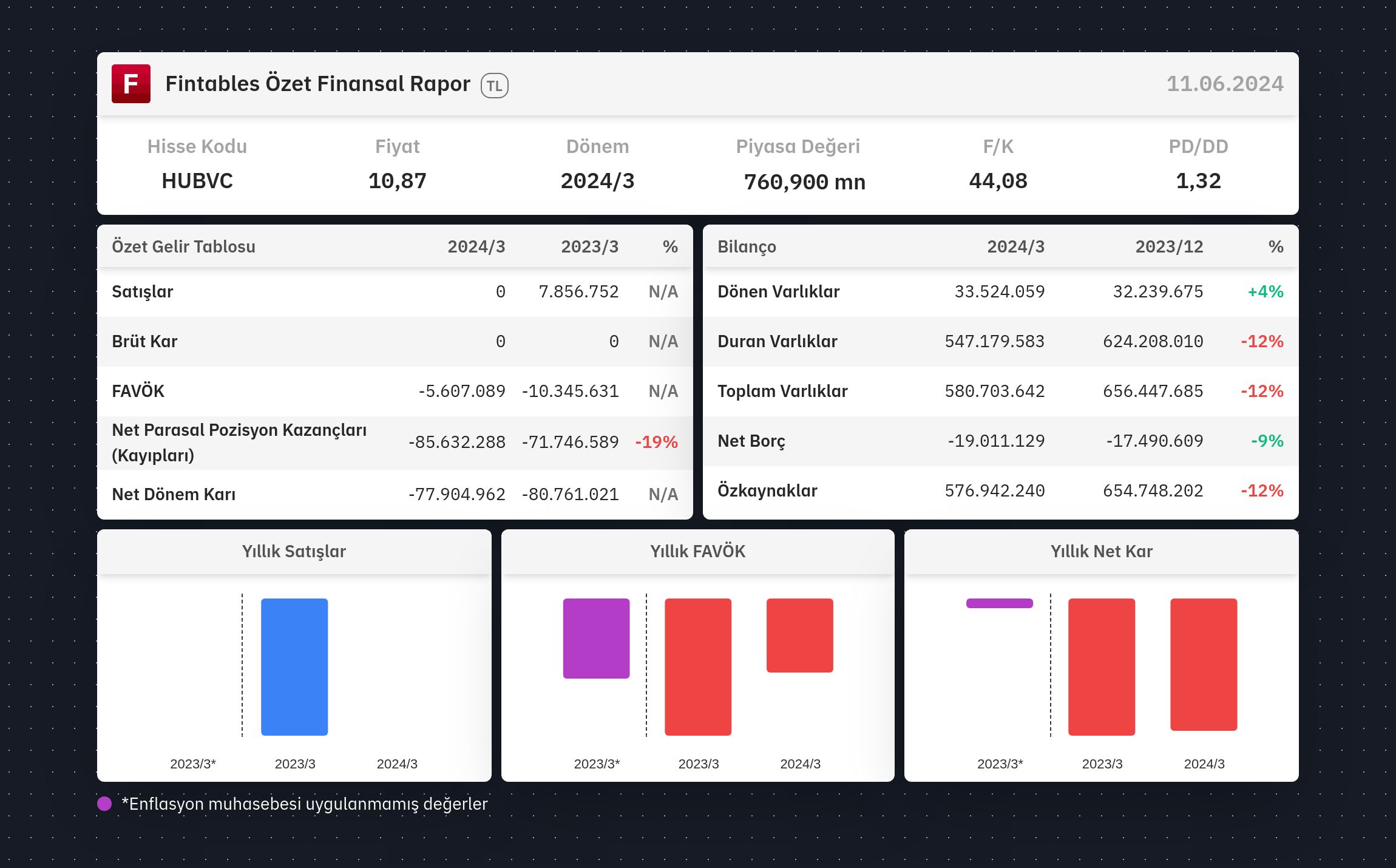Click the Toplam Varlıklar value 656.447.685
The width and height of the screenshot is (1396, 868).
(x=1153, y=391)
